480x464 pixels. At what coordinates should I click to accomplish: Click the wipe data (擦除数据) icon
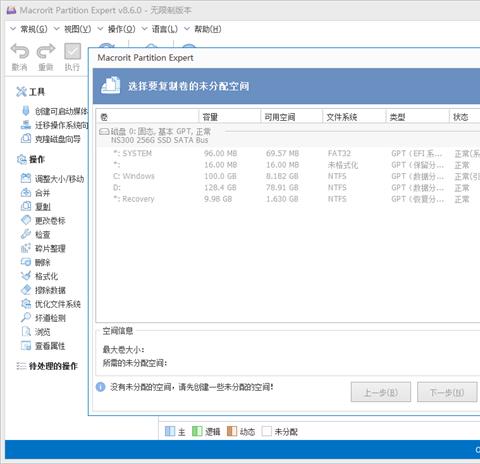click(x=26, y=290)
